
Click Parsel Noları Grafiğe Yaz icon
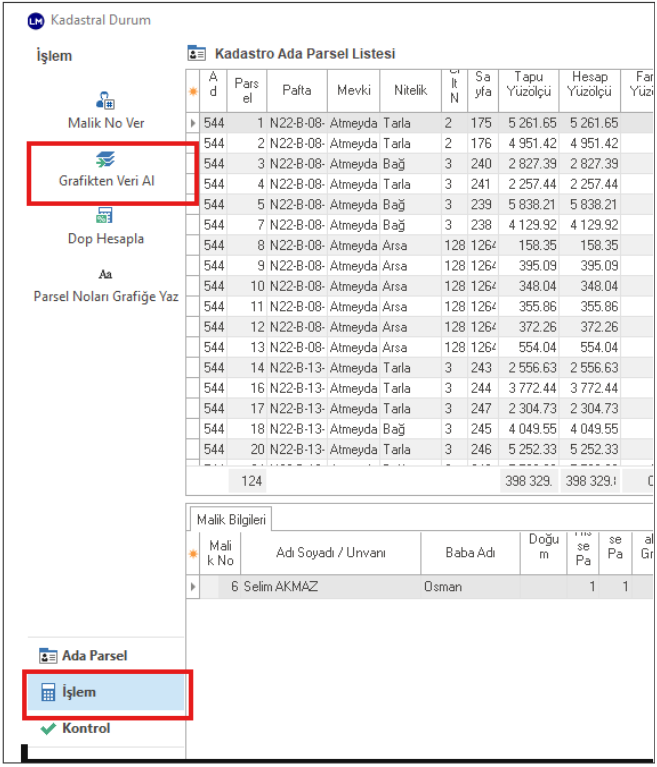click(105, 274)
